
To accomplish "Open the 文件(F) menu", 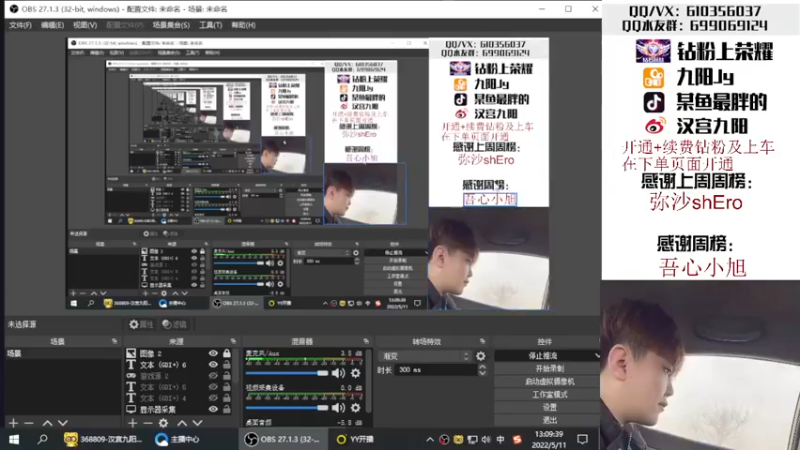I will pos(20,25).
